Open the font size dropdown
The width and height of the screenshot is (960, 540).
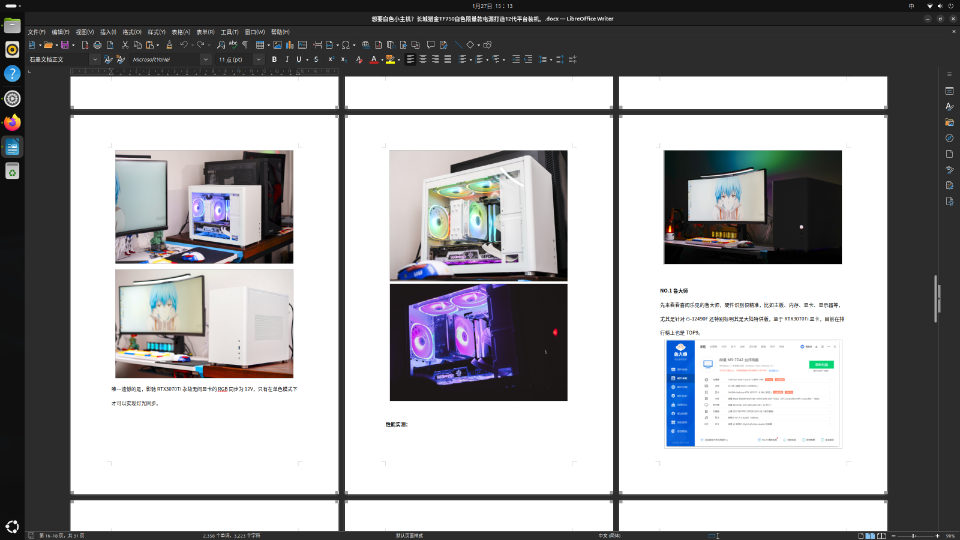(x=260, y=60)
